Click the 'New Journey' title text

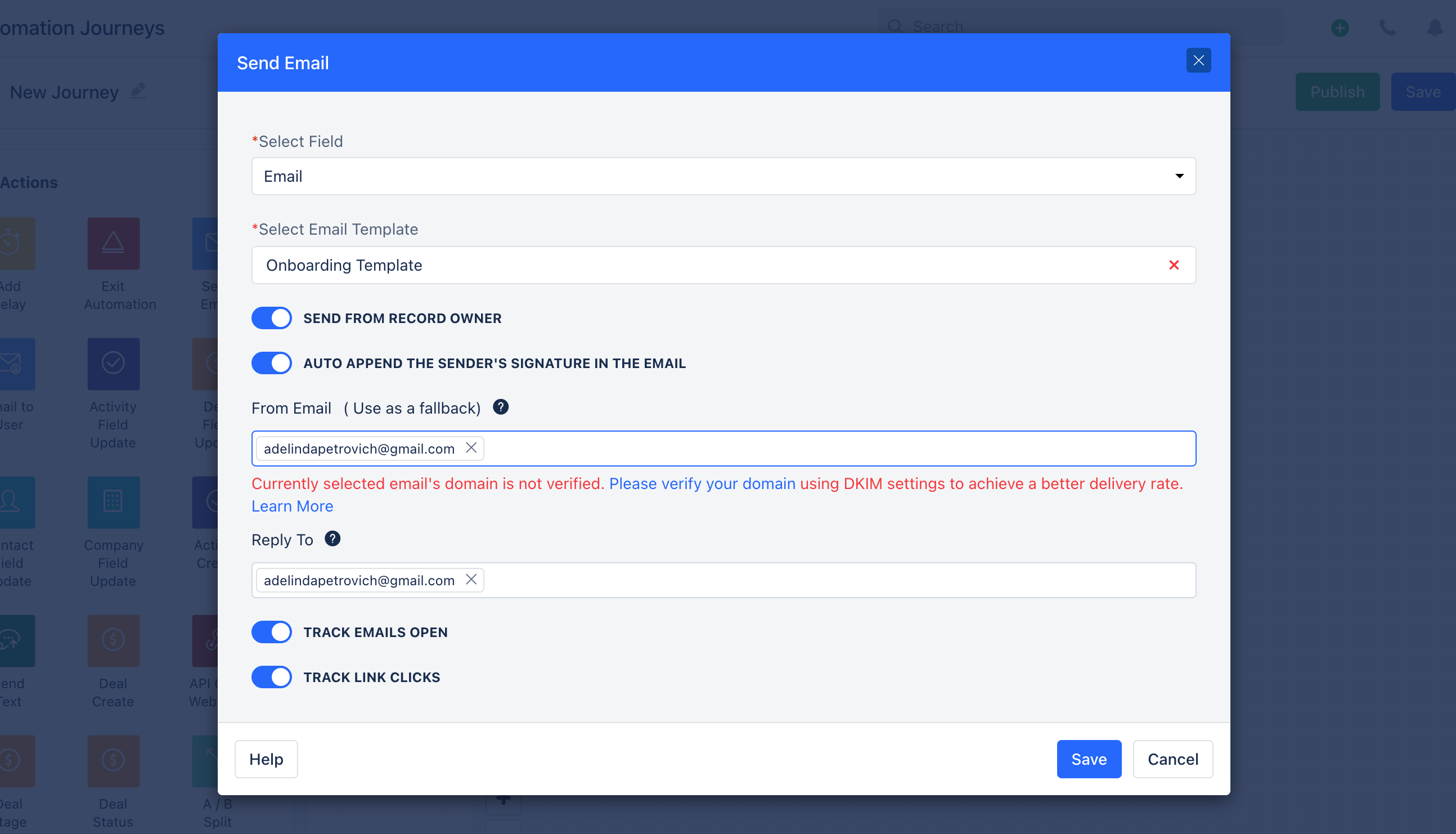point(64,92)
